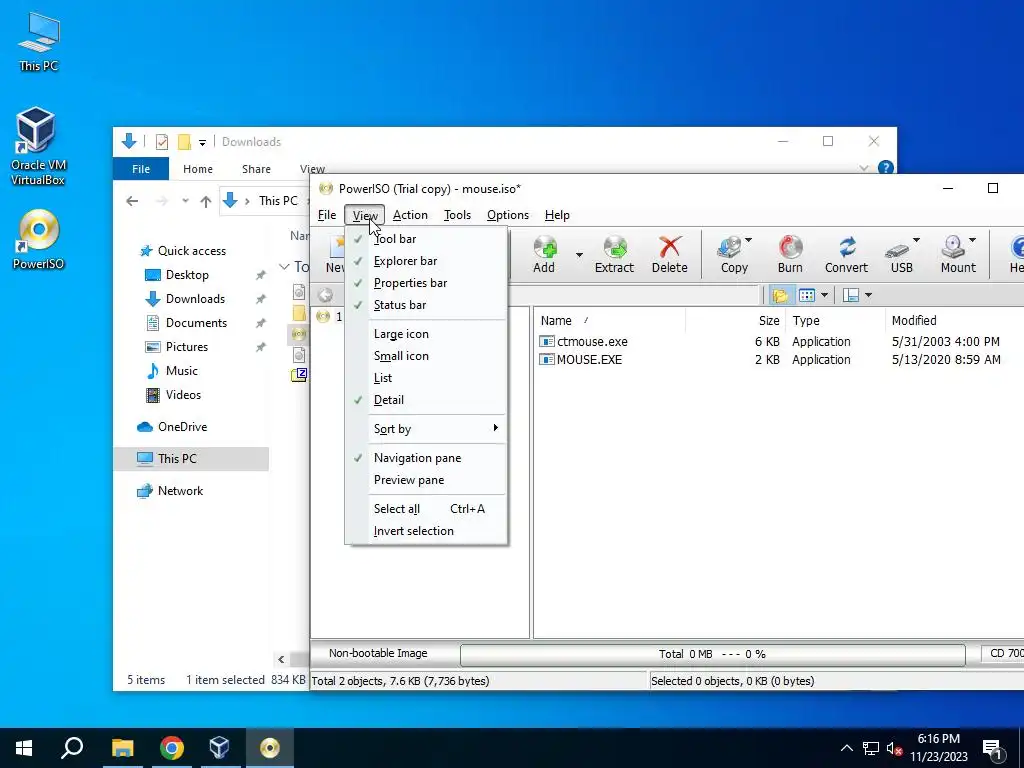Open the Options menu
1024x768 pixels.
tap(507, 215)
